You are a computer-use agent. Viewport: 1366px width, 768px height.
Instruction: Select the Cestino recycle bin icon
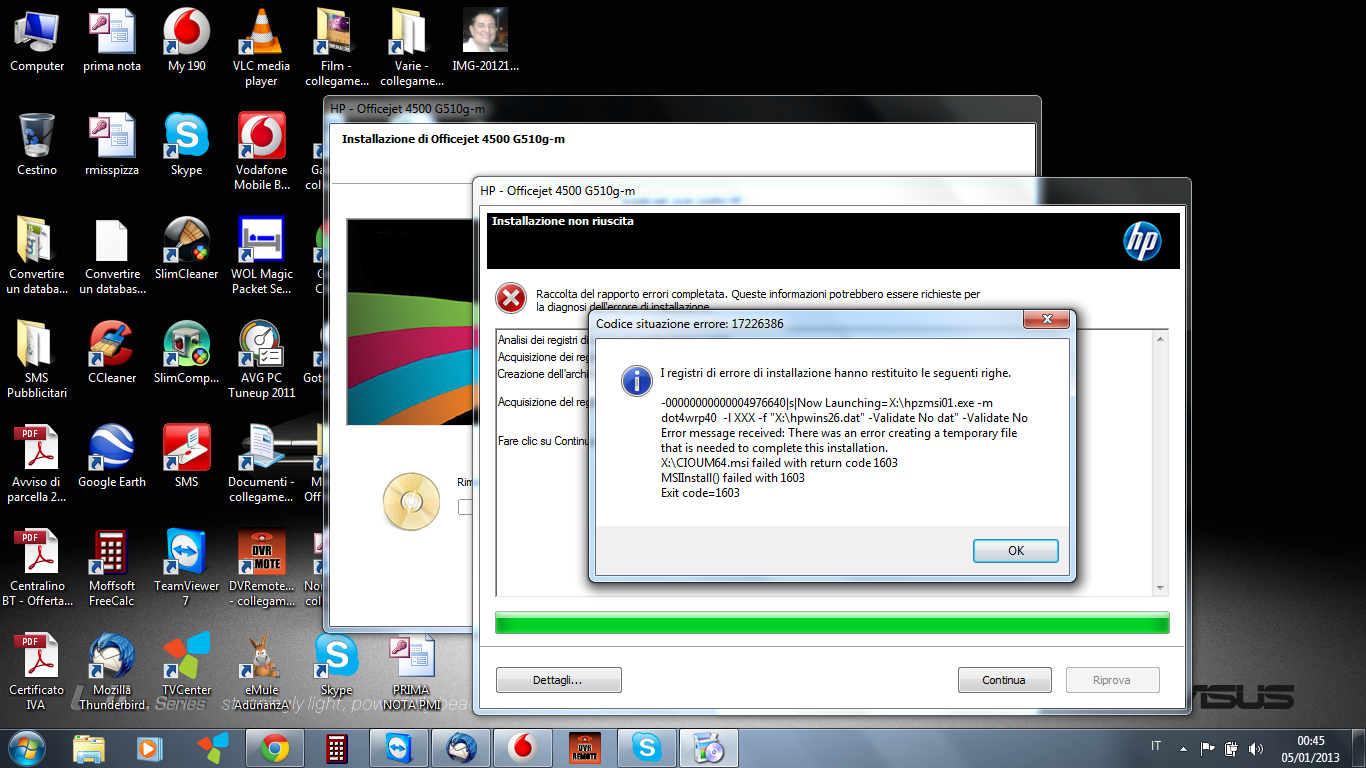point(37,145)
